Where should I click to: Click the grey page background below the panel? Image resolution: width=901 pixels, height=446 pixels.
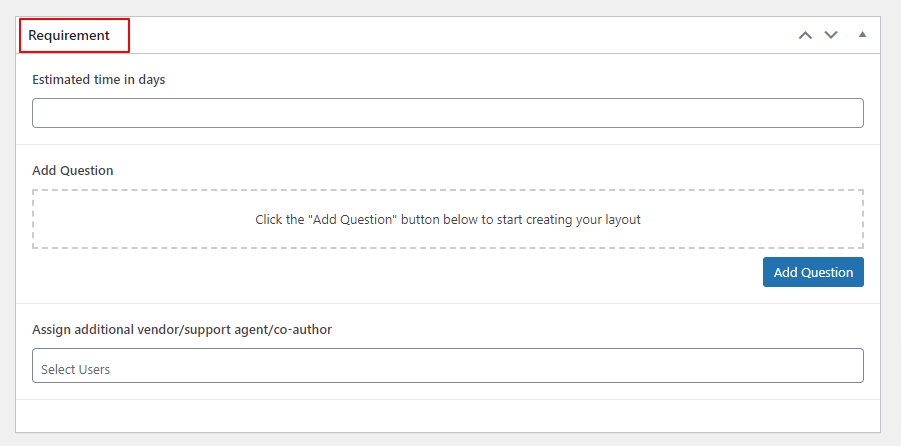click(x=450, y=439)
